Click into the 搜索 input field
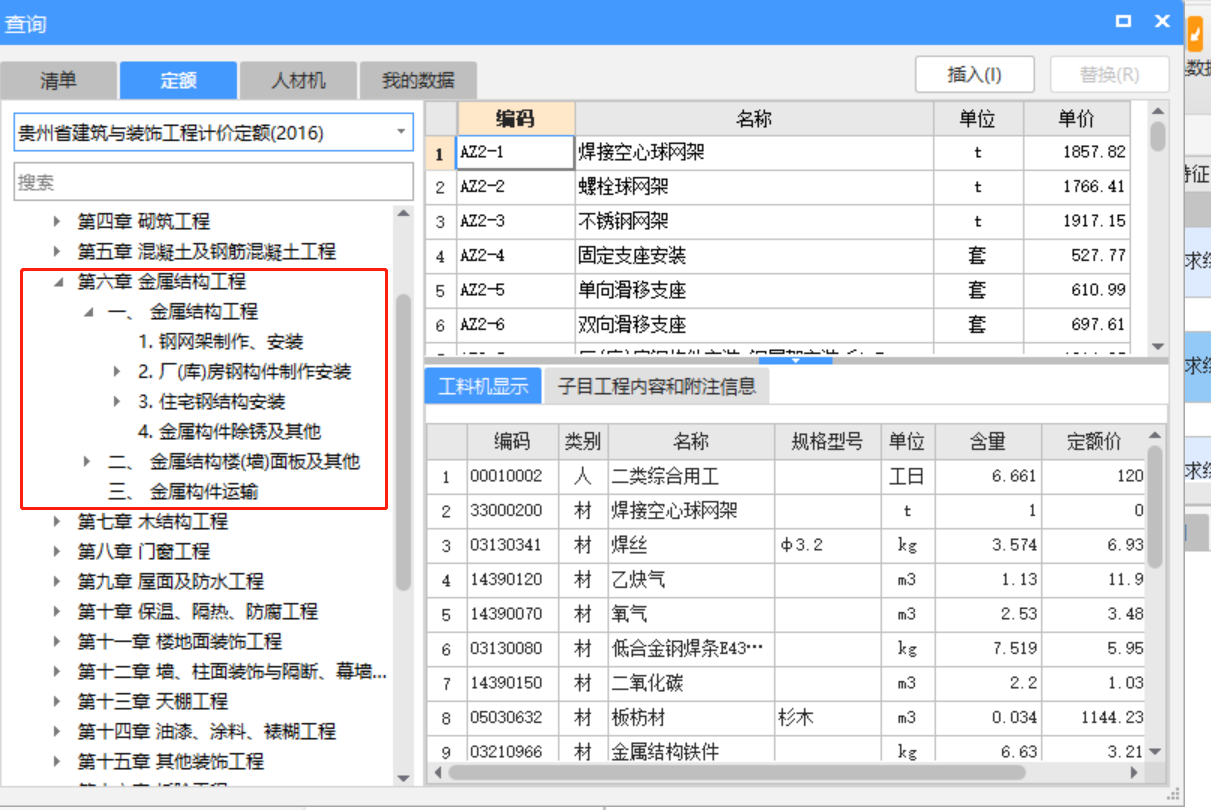 pos(213,182)
